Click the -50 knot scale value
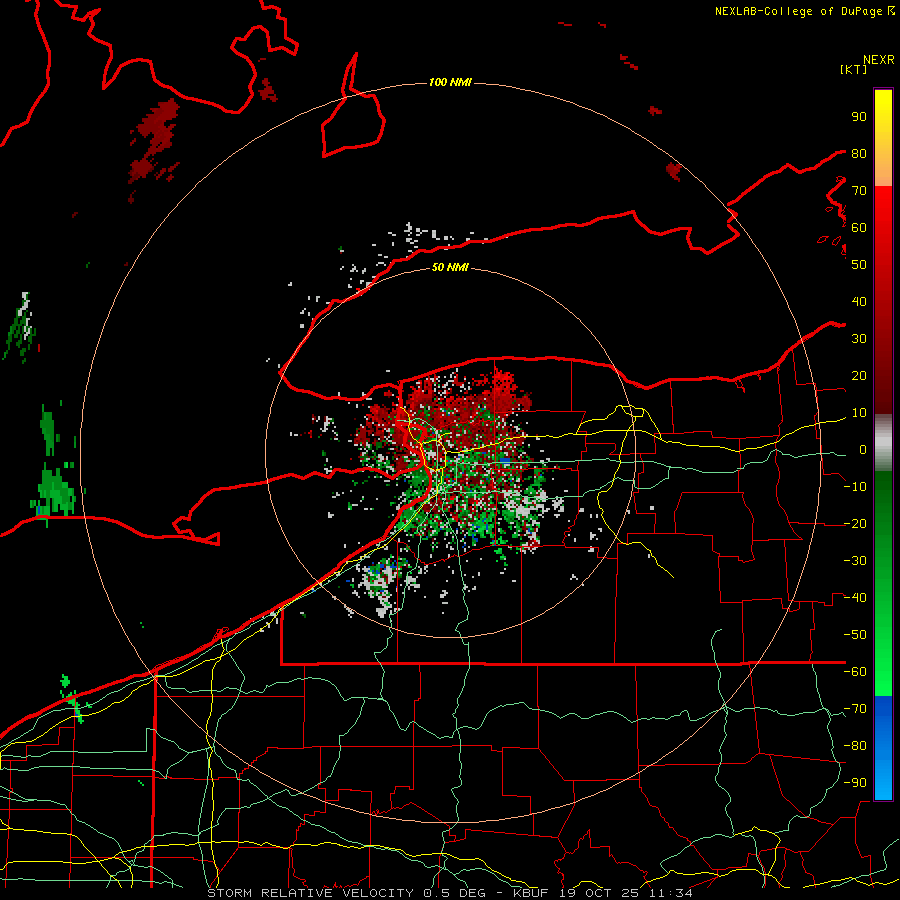Screen dimensions: 900x900 coord(855,635)
